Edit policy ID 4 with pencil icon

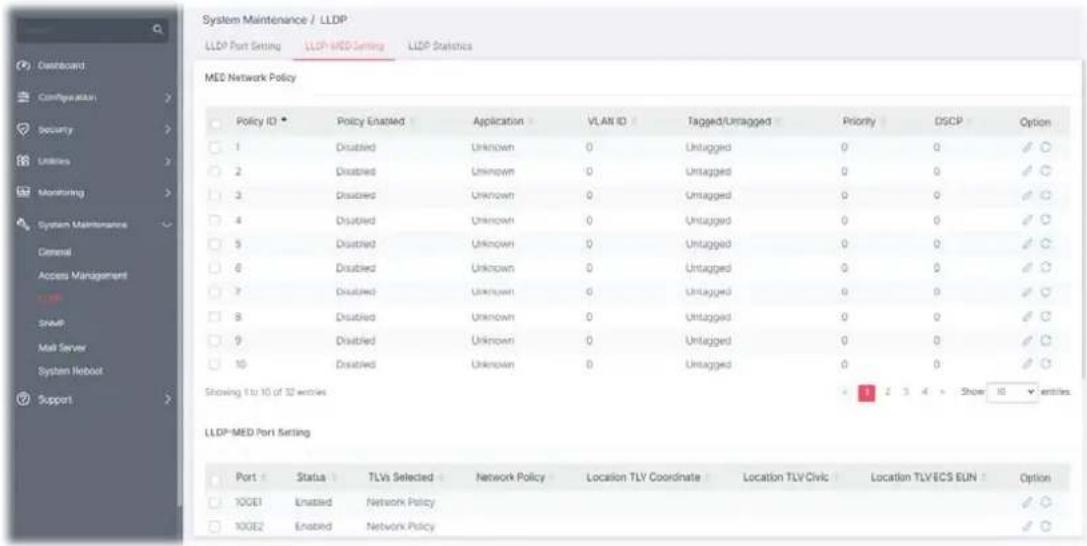[1029, 221]
